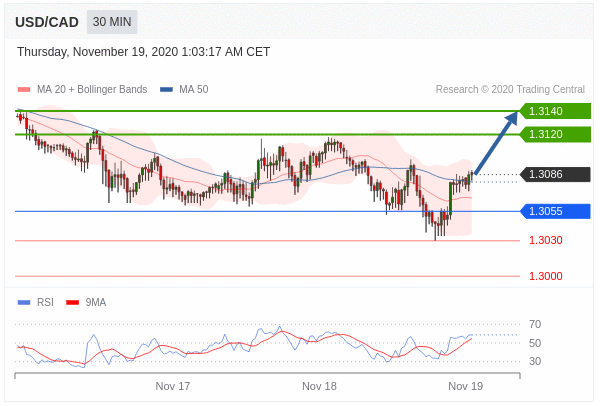Click the Nov 17 date axis label
The height and width of the screenshot is (406, 603).
point(173,386)
